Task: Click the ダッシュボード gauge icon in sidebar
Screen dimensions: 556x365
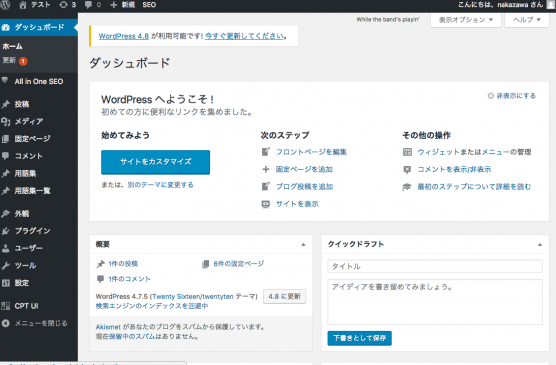Action: point(5,27)
